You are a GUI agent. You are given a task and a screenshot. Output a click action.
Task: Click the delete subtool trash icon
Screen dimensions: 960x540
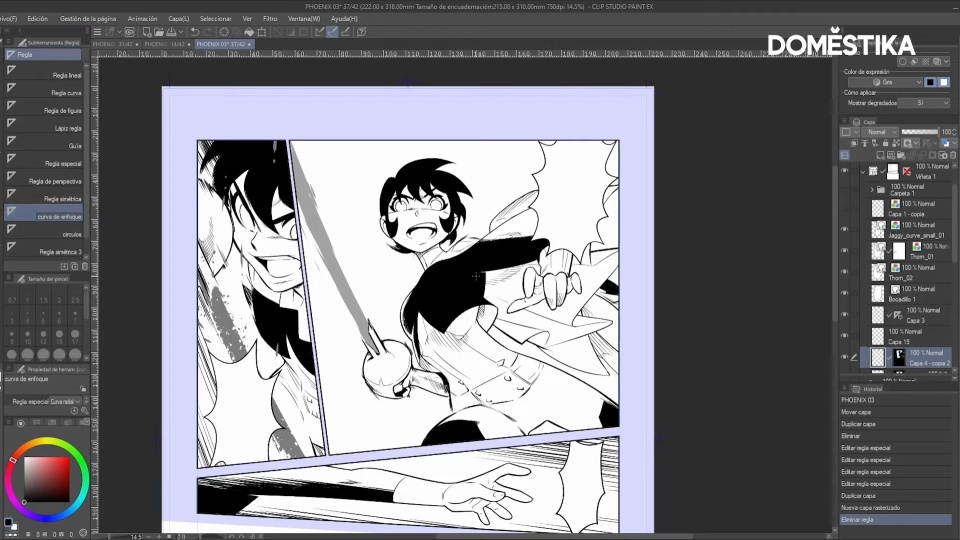coord(84,266)
